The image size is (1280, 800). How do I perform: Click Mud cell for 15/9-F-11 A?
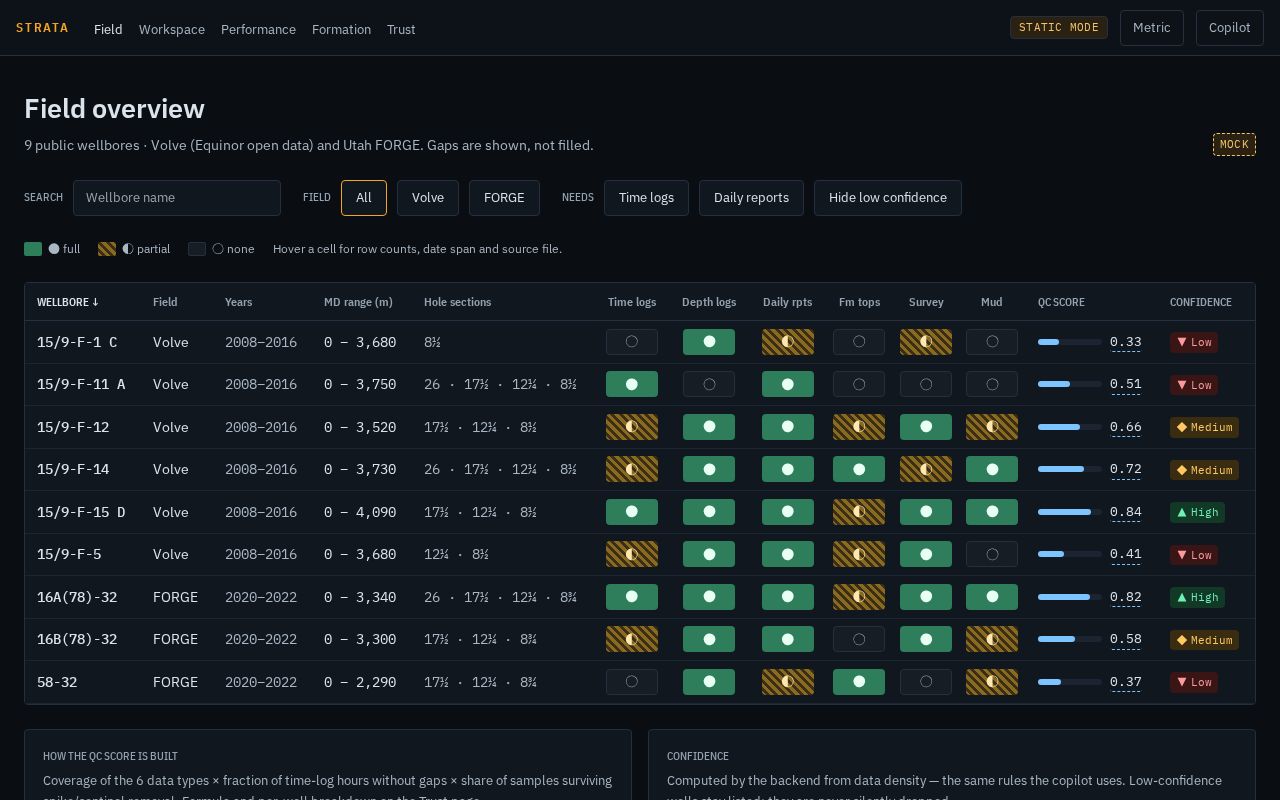point(992,384)
